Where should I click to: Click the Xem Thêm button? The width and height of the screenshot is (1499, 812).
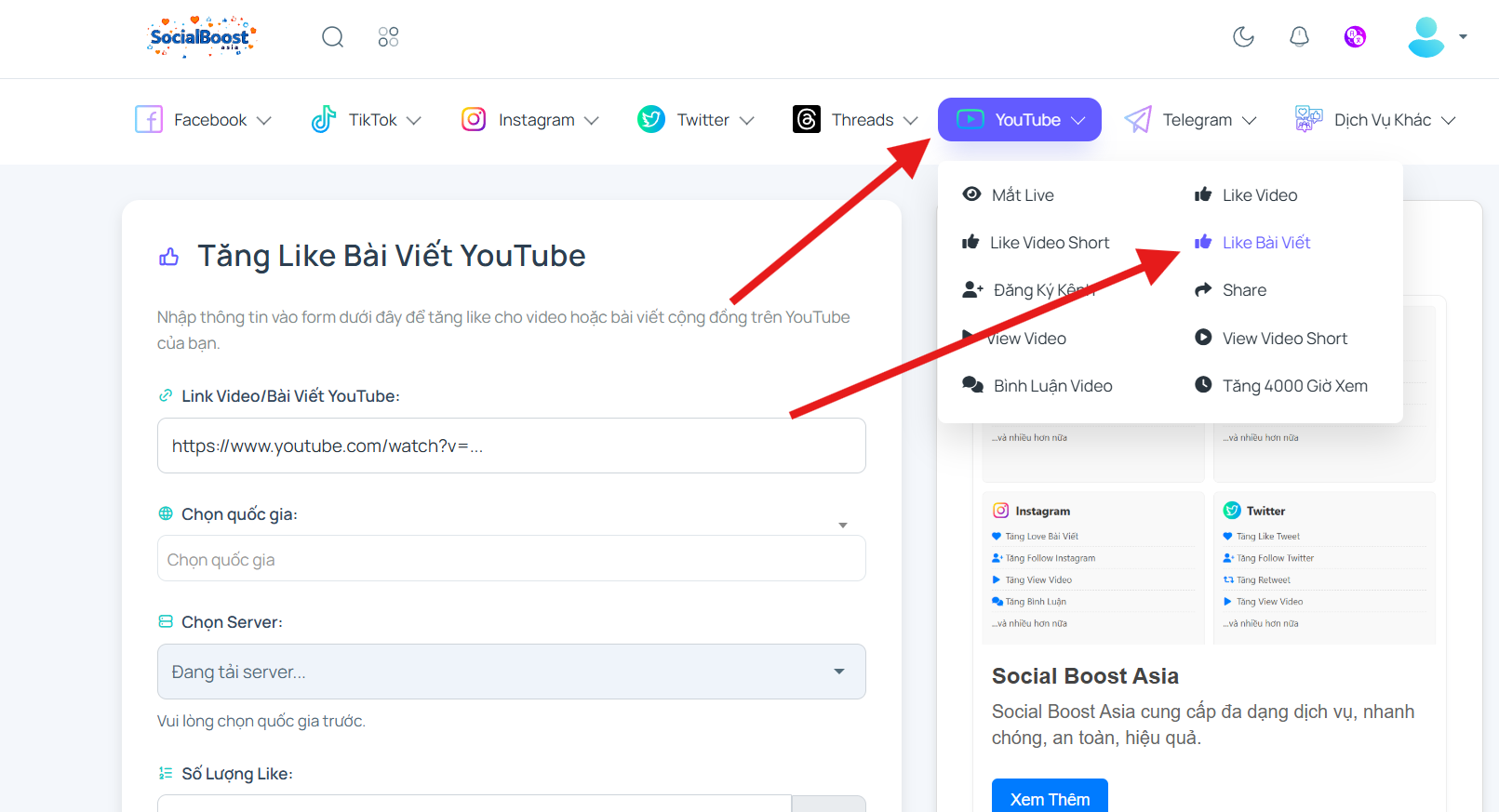click(x=1050, y=796)
